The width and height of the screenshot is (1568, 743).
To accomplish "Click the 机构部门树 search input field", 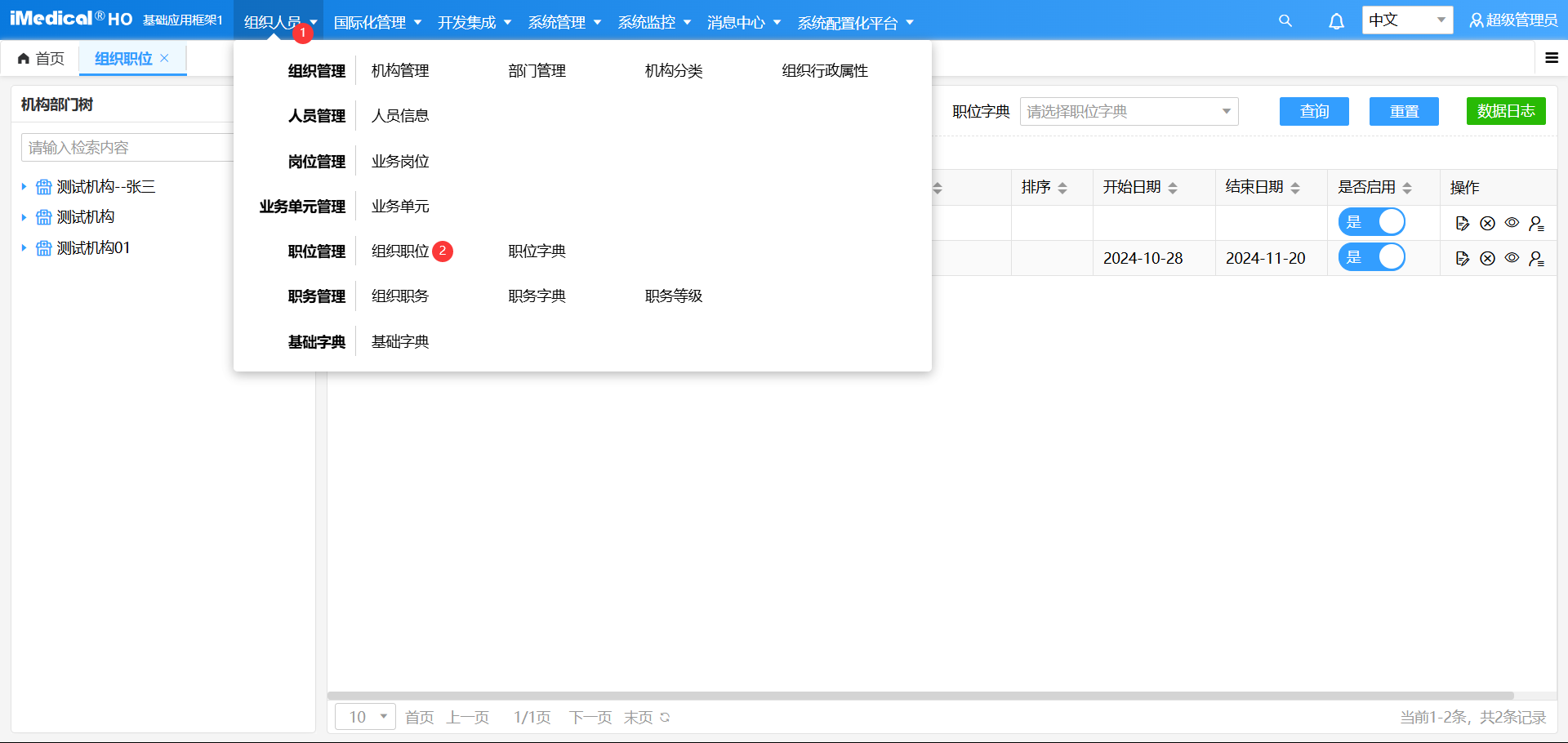I will pos(127,148).
